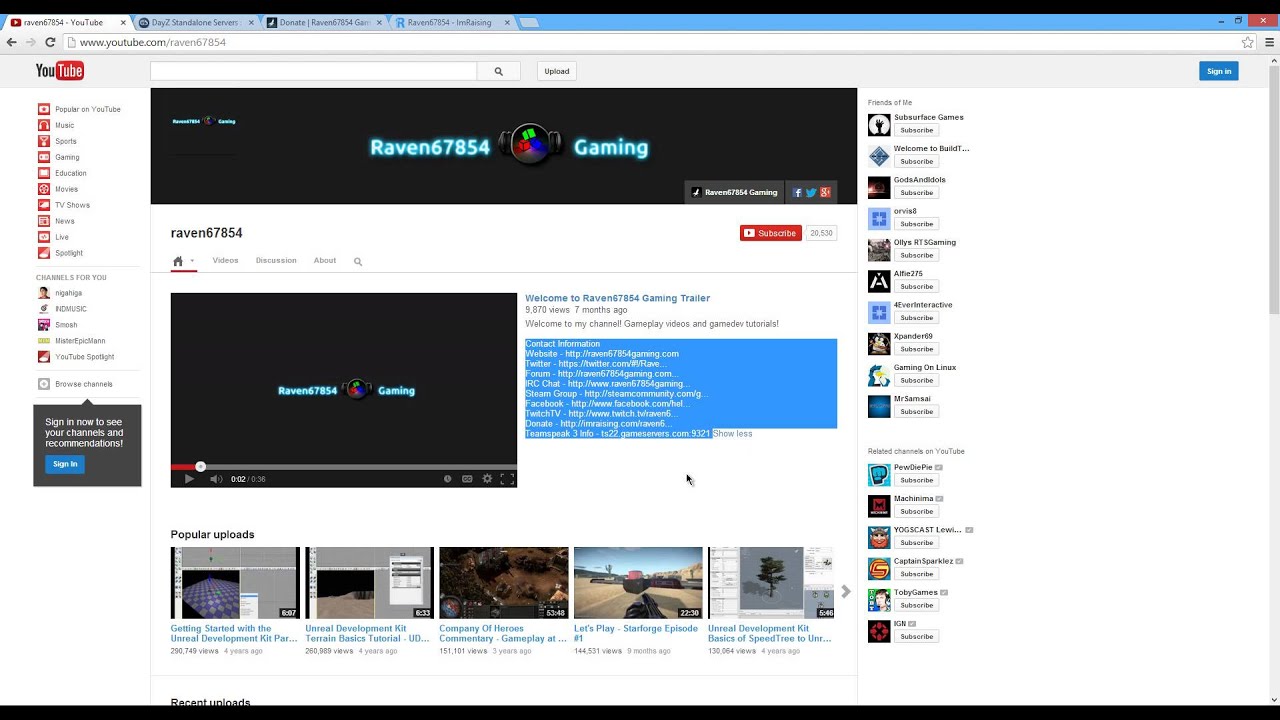The image size is (1280, 720).
Task: Open the Gaming guide icon
Action: [44, 157]
